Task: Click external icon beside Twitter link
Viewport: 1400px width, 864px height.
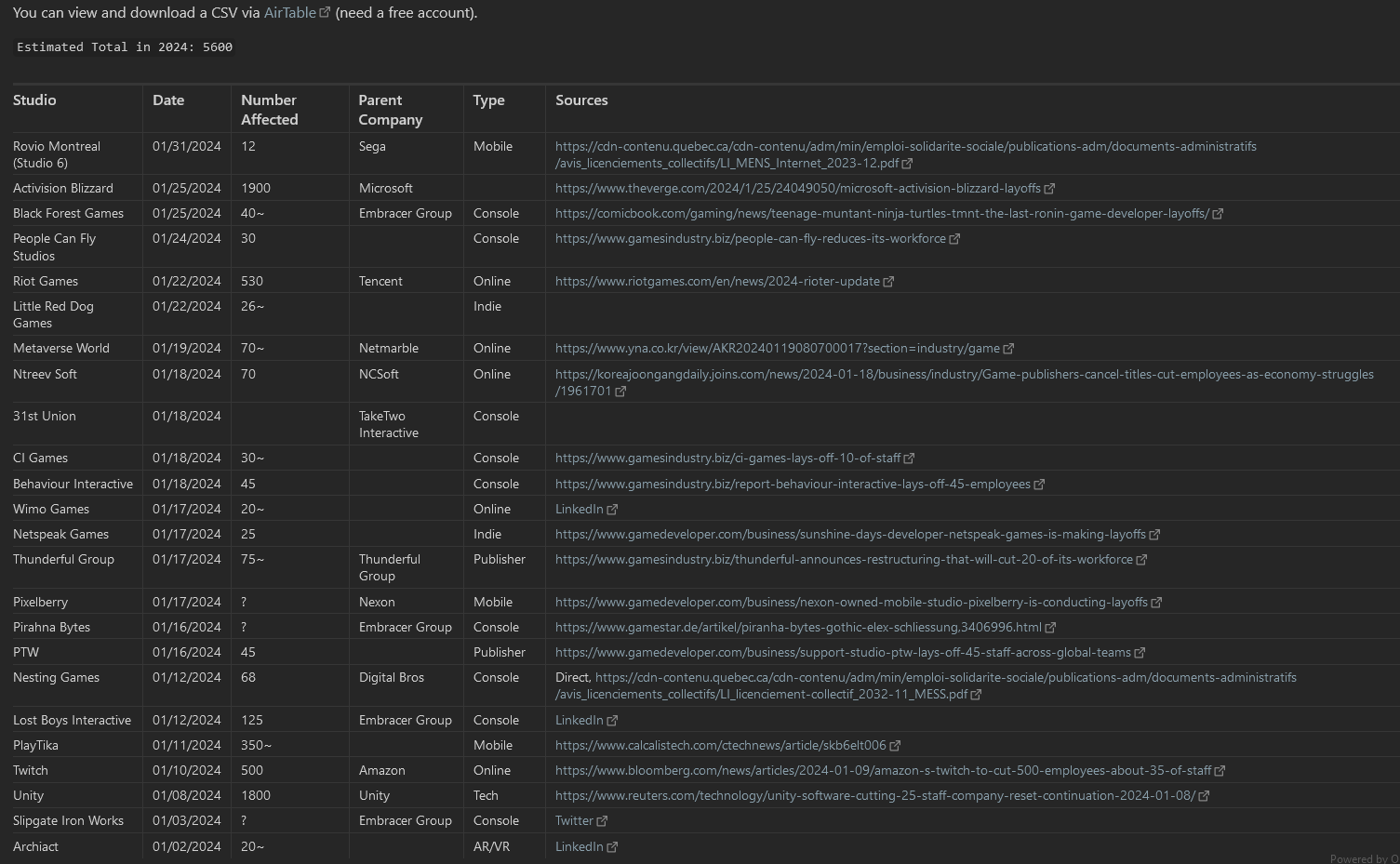Action: [x=602, y=821]
